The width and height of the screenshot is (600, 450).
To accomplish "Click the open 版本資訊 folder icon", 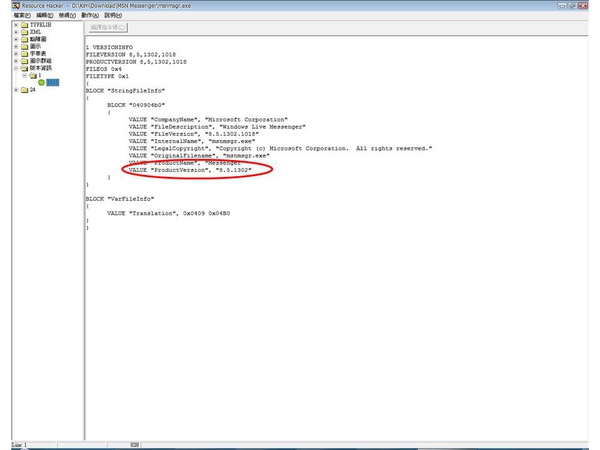I will 24,68.
